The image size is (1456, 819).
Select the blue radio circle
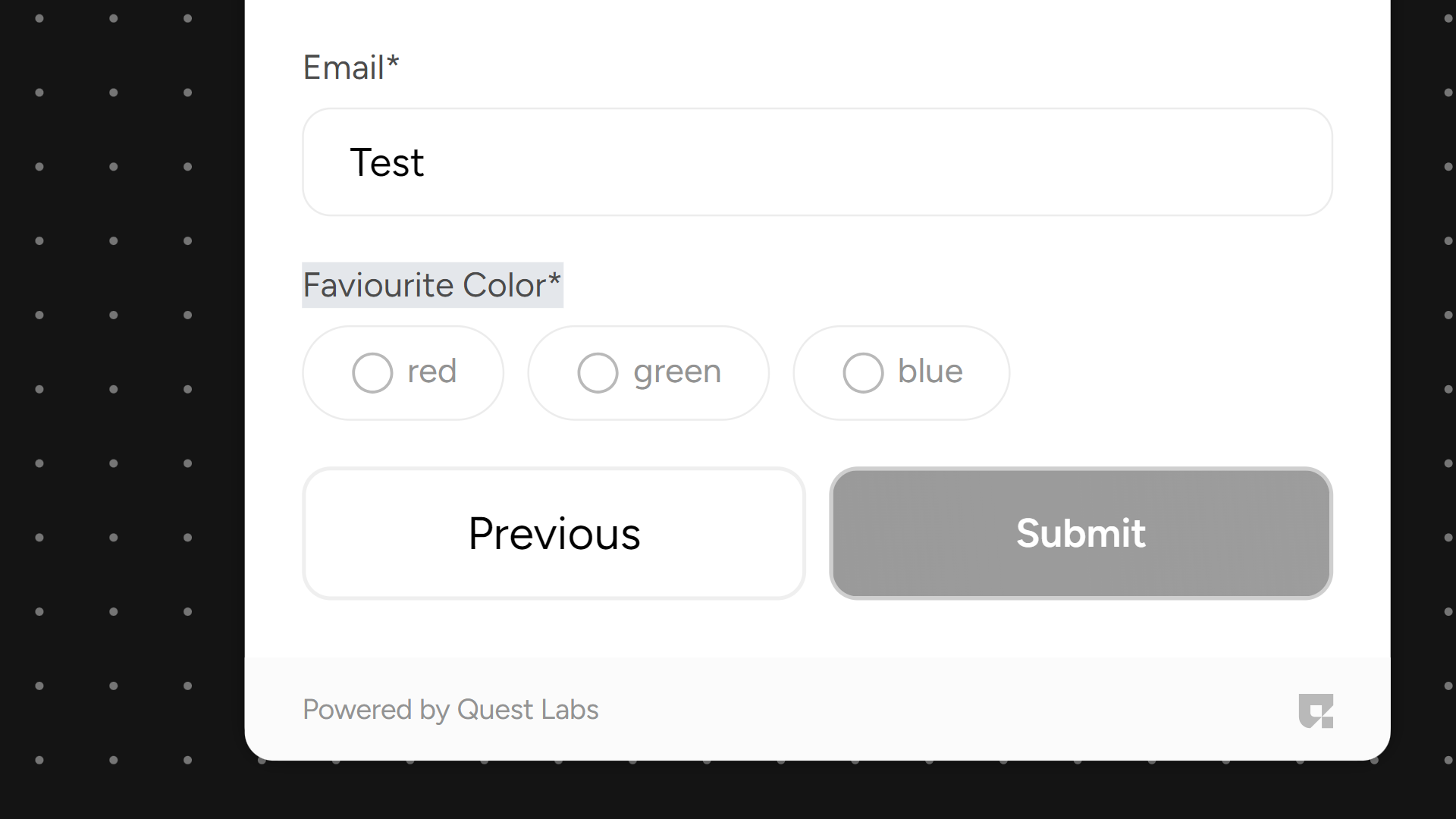point(863,372)
